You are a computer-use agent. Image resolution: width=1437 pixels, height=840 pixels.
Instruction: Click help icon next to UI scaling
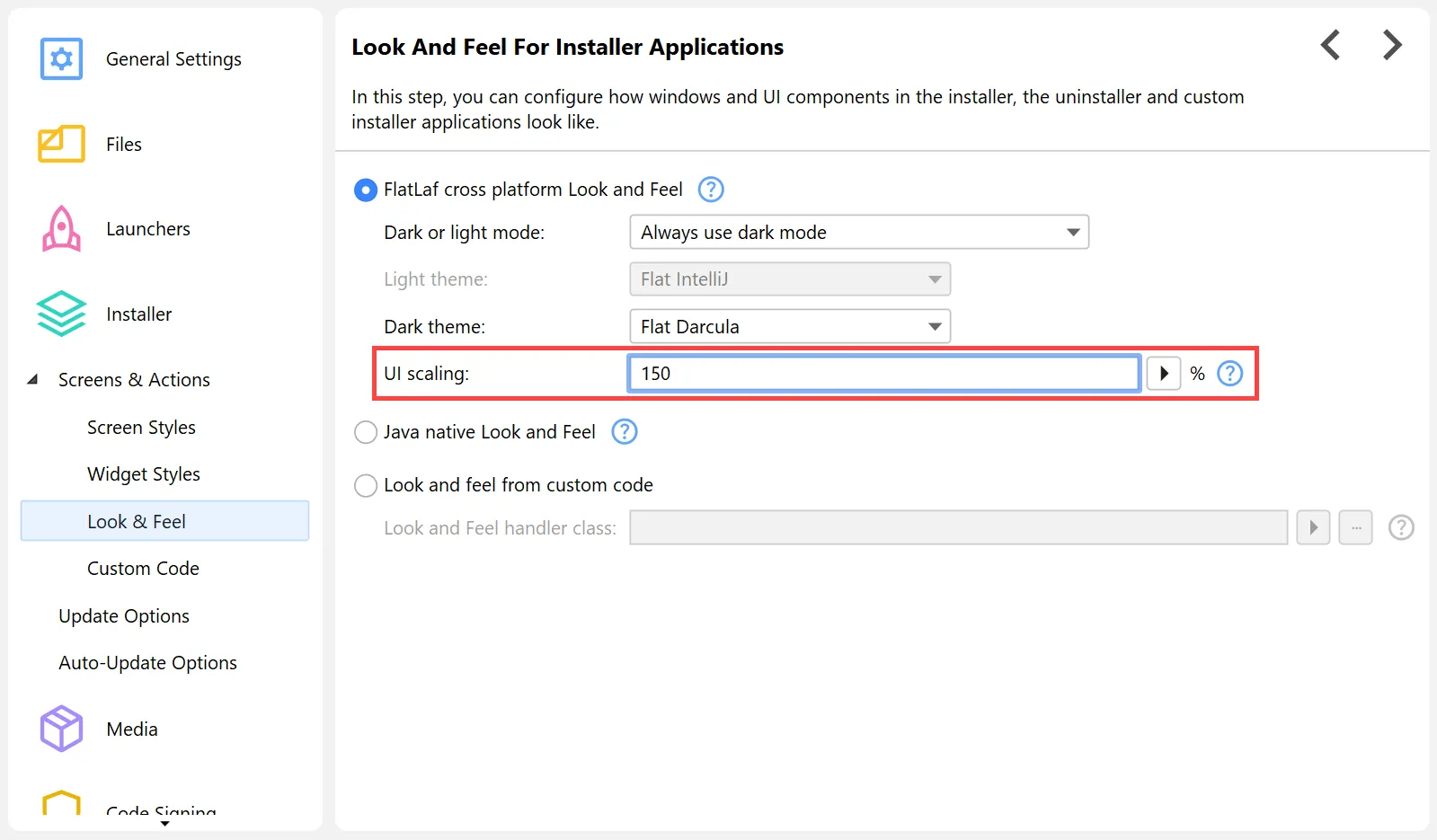click(x=1229, y=374)
